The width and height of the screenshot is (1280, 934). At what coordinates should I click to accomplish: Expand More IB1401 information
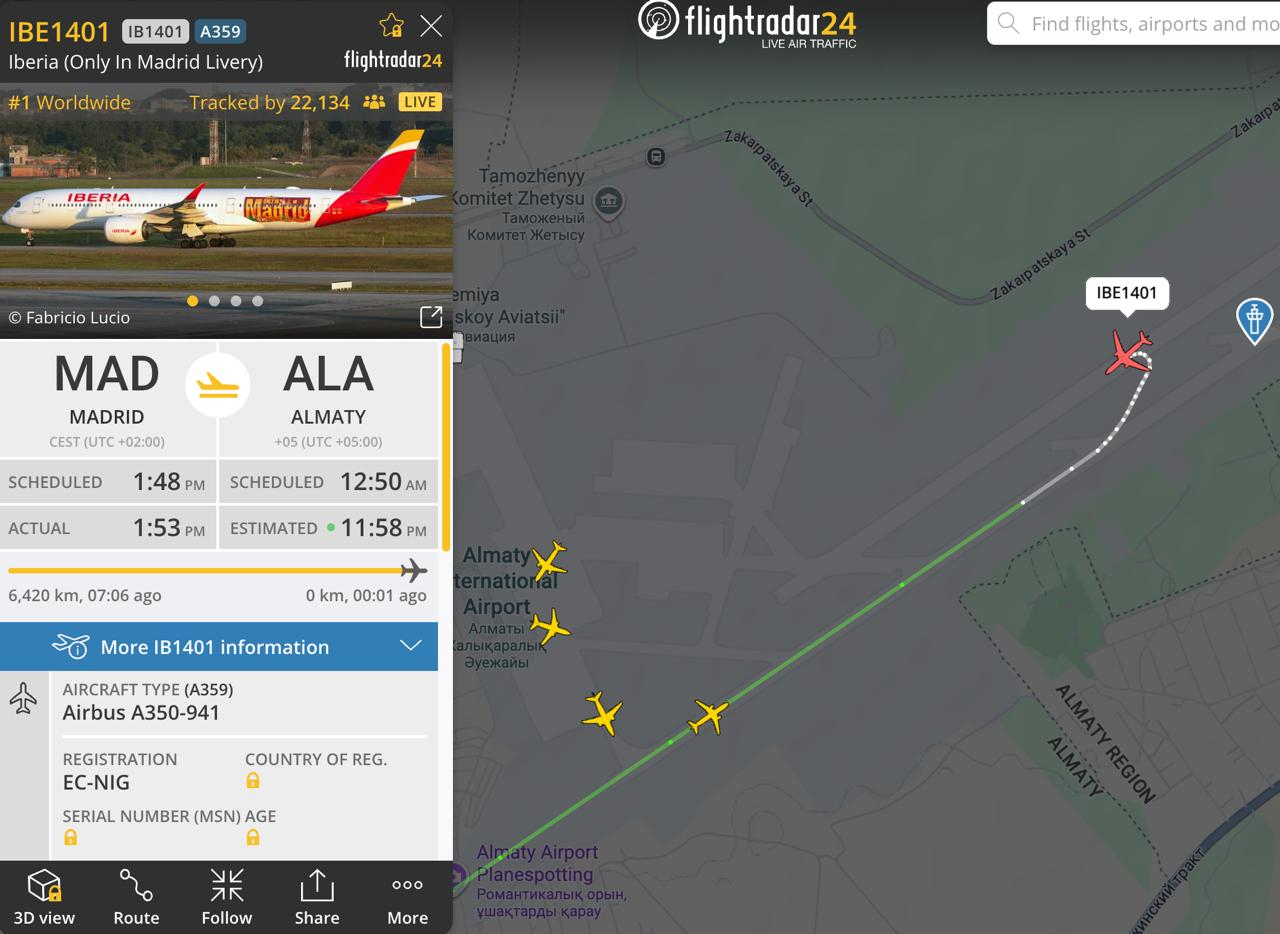219,647
